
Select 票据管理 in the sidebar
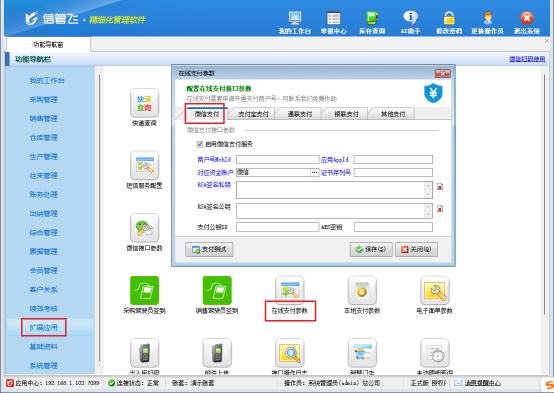[x=43, y=252]
